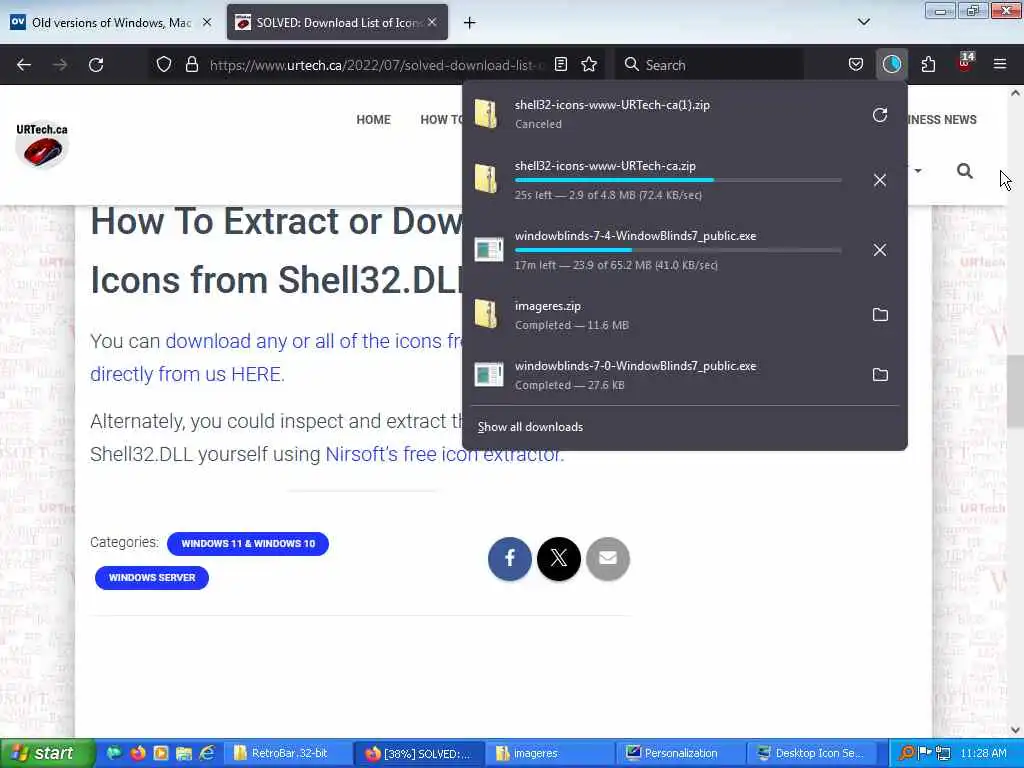Open Nirsoft's free icon extractor link
The image size is (1024, 768).
444,454
